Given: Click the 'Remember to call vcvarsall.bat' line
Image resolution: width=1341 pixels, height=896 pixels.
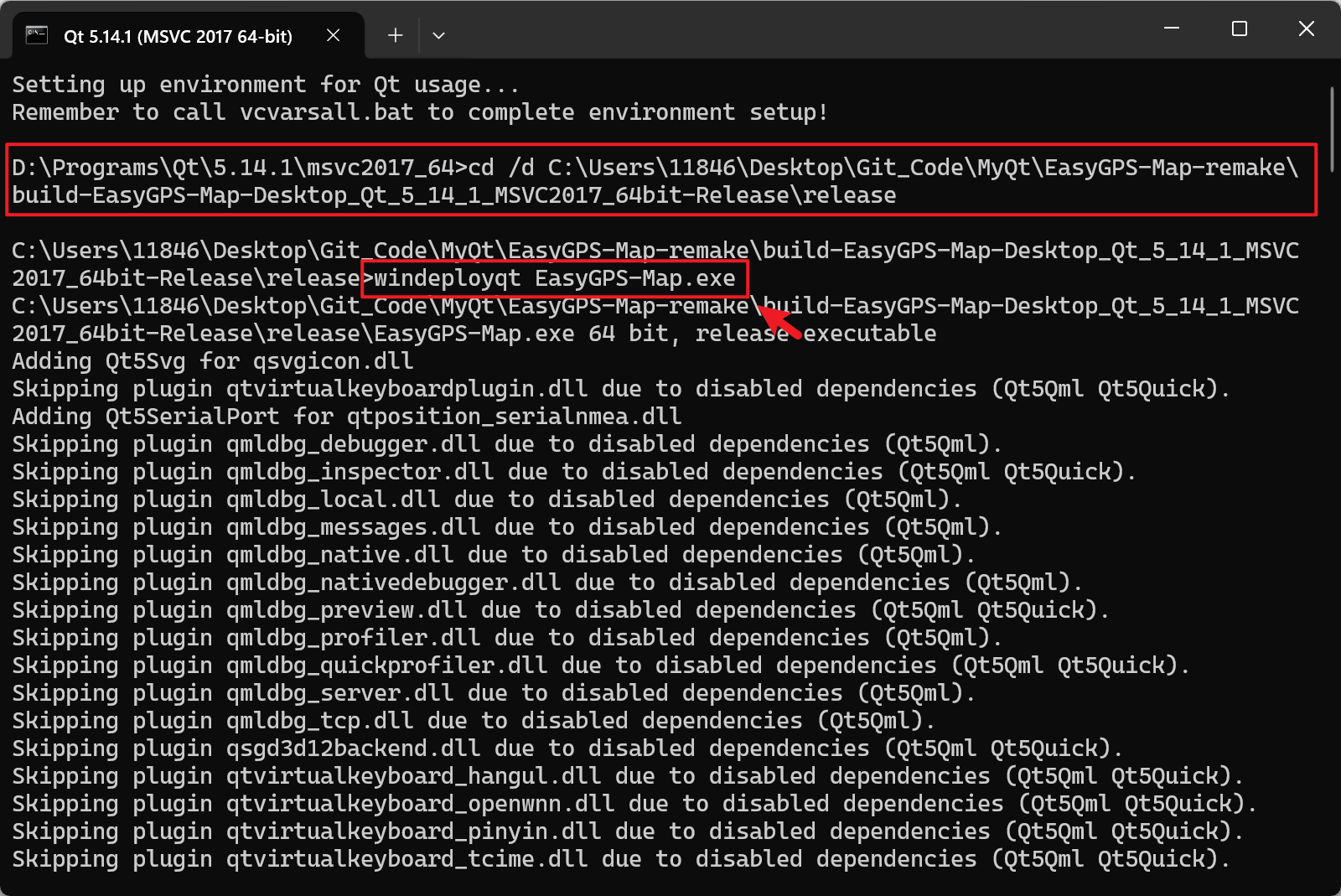Looking at the screenshot, I should point(420,112).
